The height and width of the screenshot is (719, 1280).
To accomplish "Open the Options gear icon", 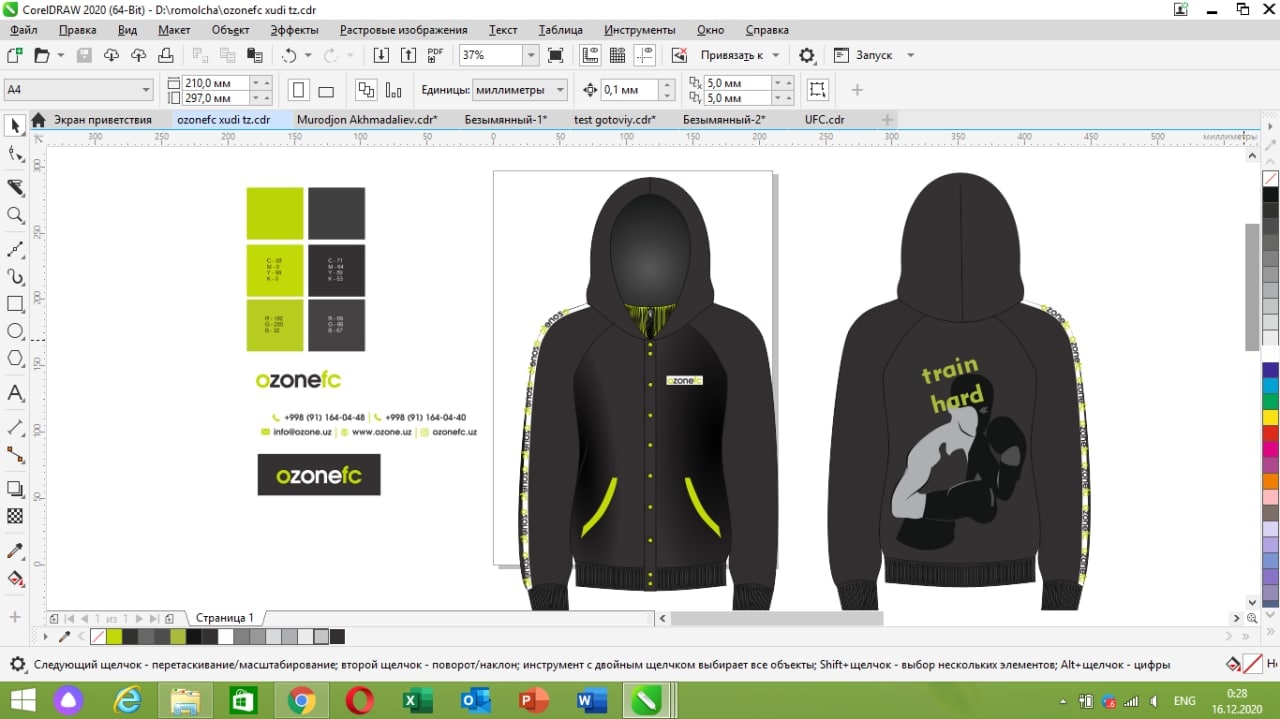I will [807, 55].
